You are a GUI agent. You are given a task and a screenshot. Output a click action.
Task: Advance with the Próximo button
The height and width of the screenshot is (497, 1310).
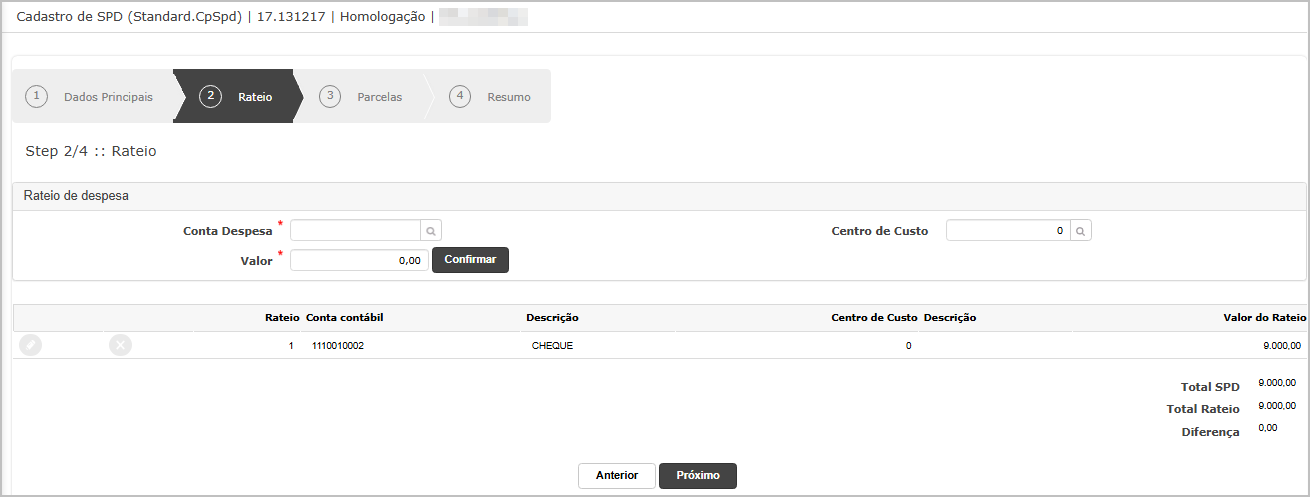click(697, 476)
